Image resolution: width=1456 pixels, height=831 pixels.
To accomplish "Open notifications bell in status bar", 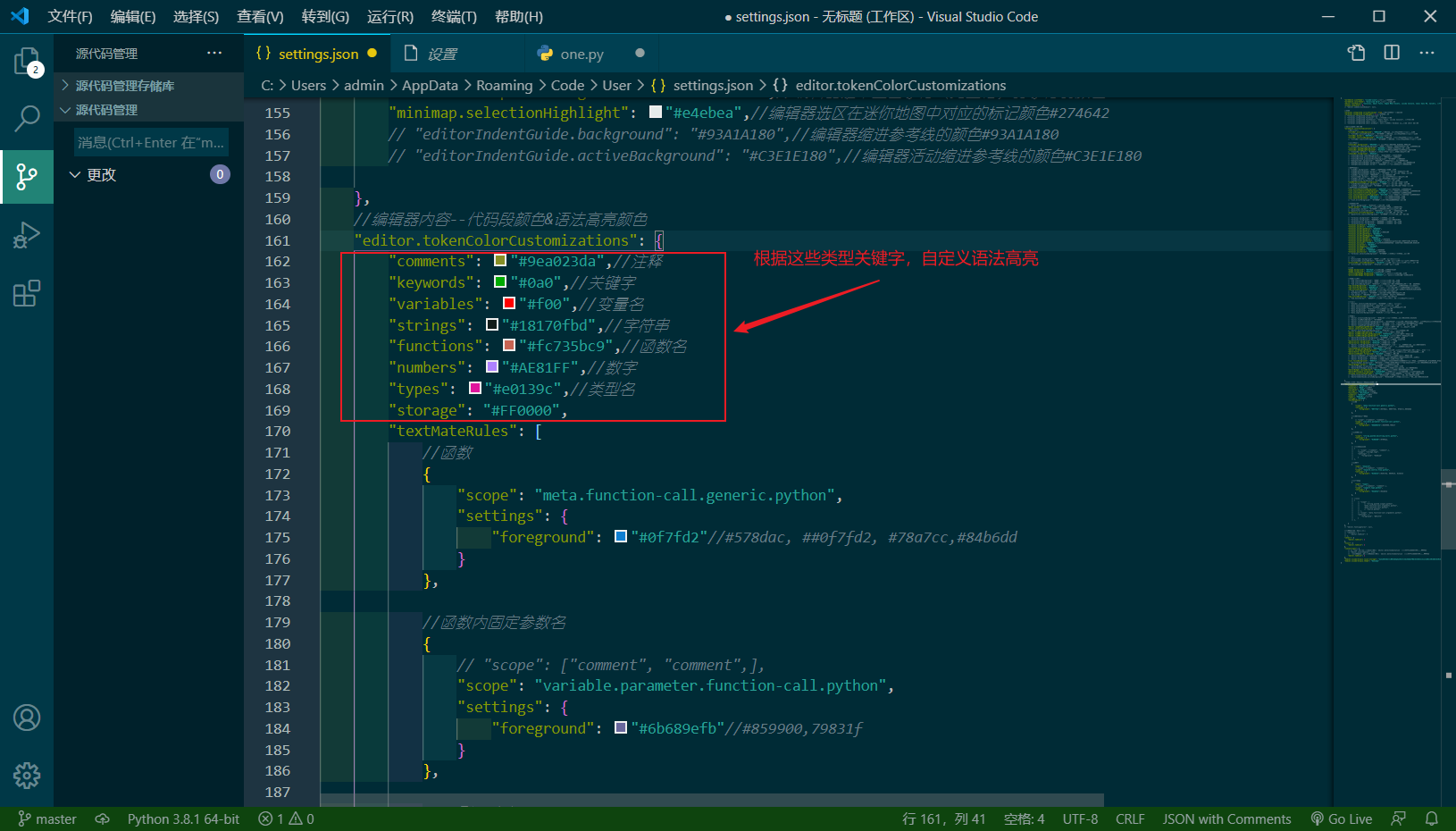I will (x=1432, y=818).
